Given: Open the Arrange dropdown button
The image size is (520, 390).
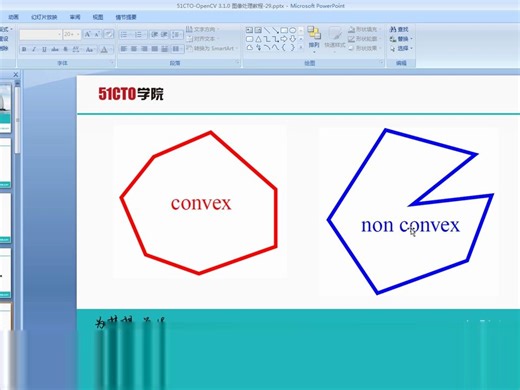Looking at the screenshot, I should pos(314,40).
